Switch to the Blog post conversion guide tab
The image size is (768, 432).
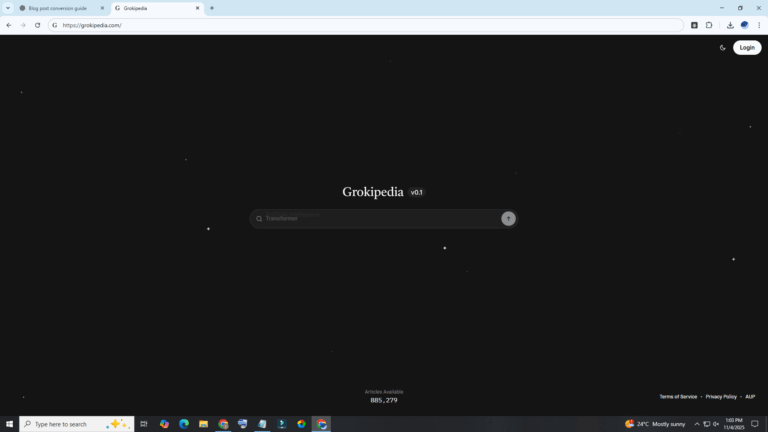(x=58, y=8)
